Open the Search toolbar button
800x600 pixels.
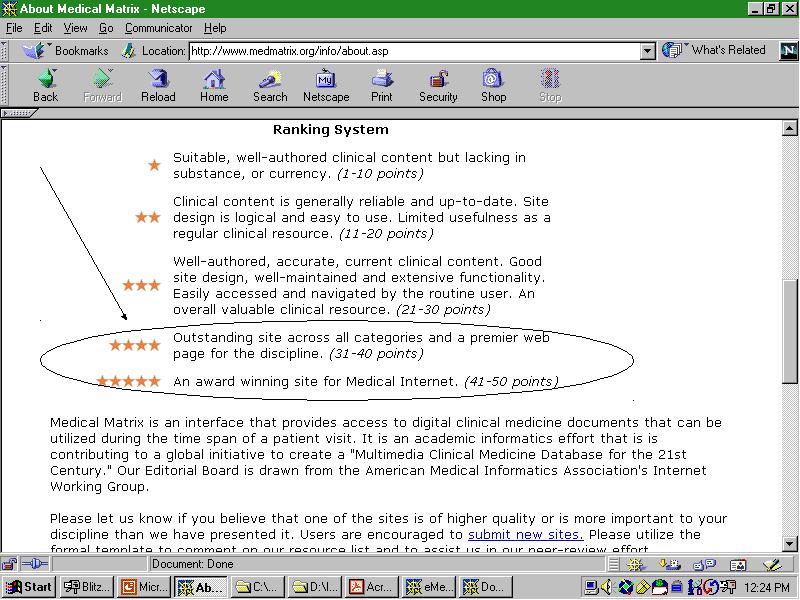270,86
